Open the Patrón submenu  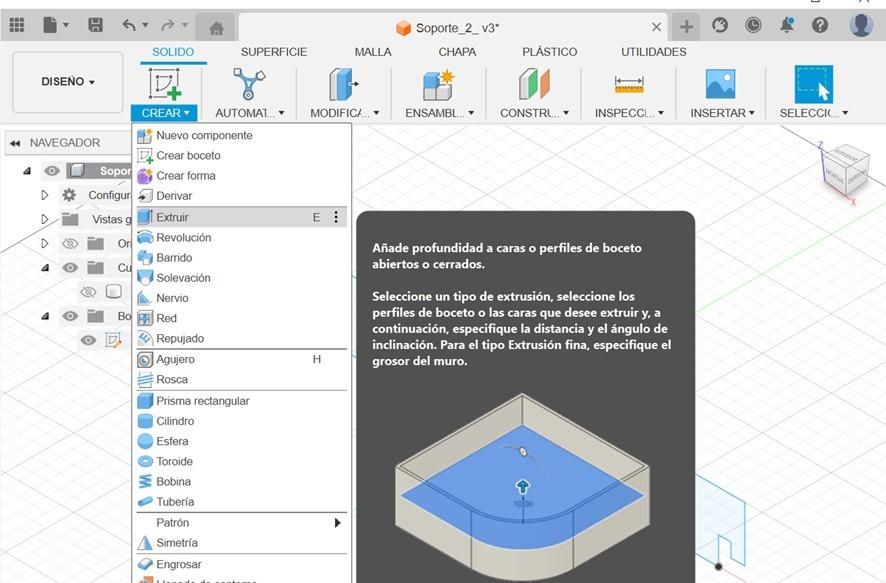point(241,523)
